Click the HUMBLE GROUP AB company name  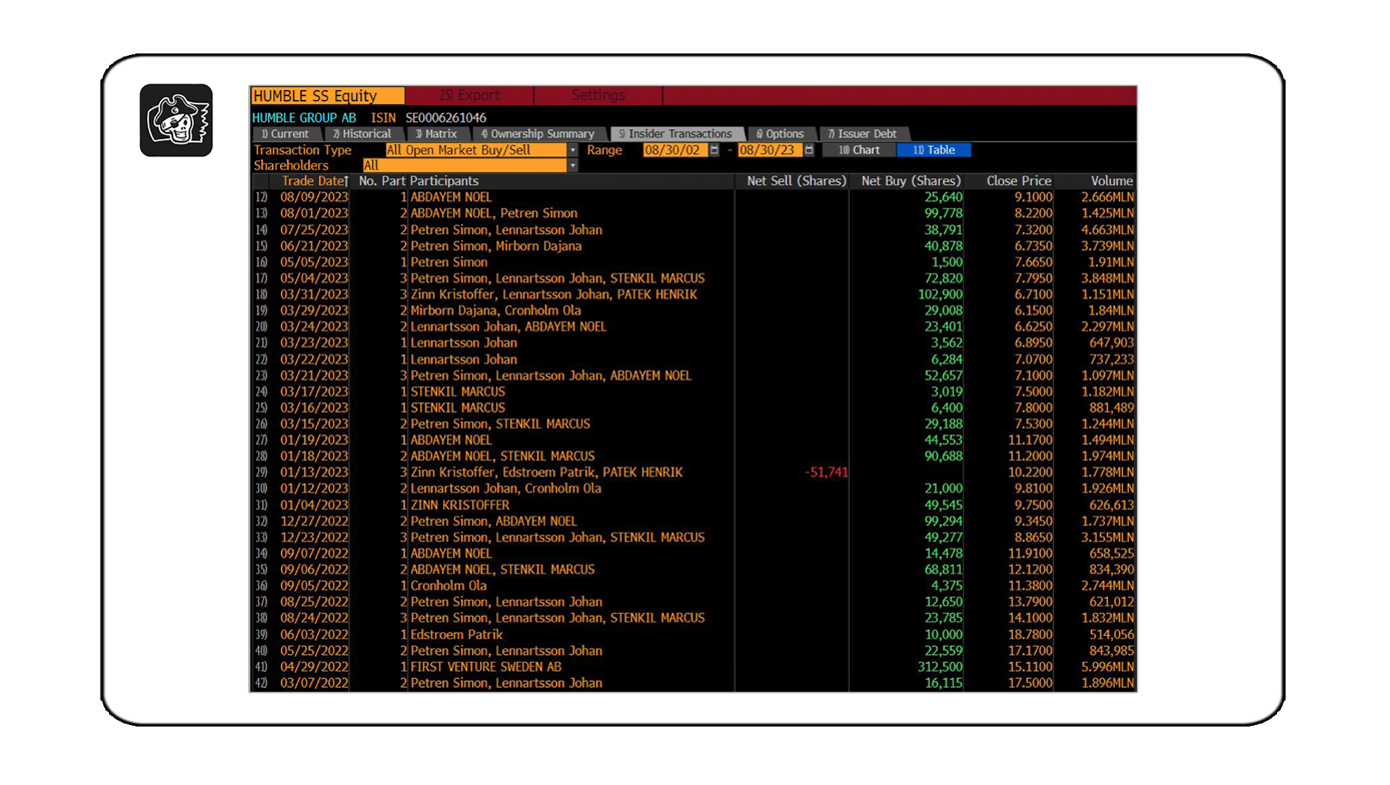304,118
